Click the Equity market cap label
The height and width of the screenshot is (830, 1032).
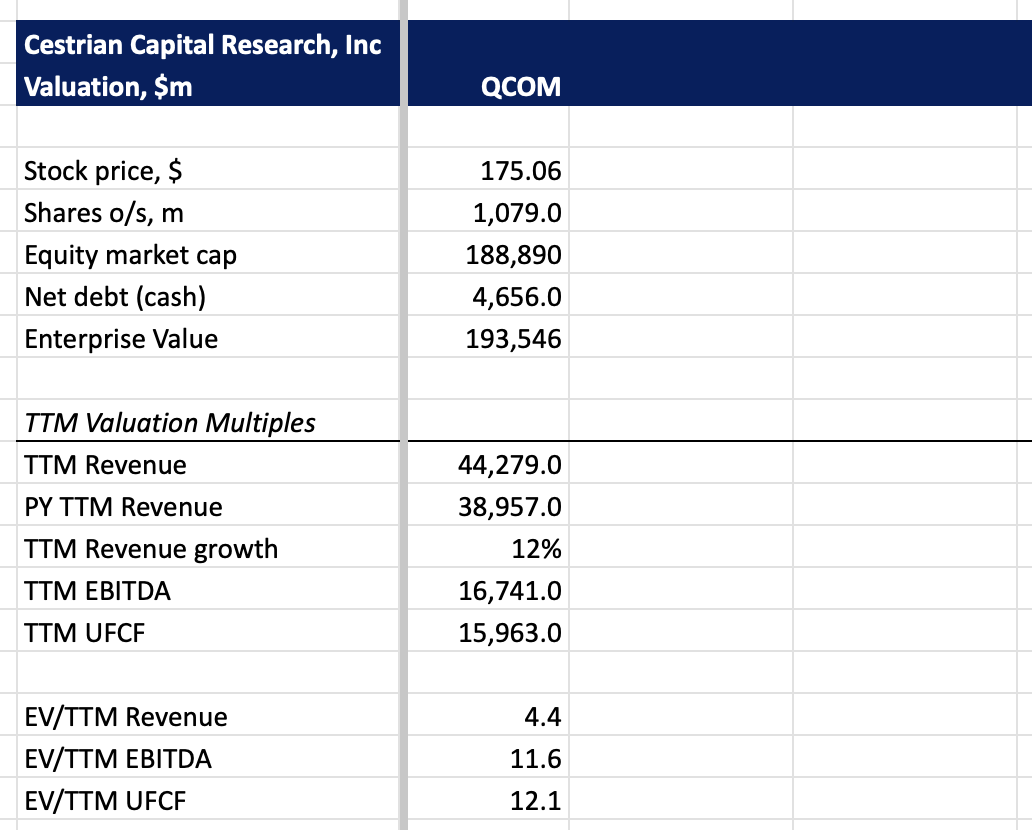click(130, 255)
